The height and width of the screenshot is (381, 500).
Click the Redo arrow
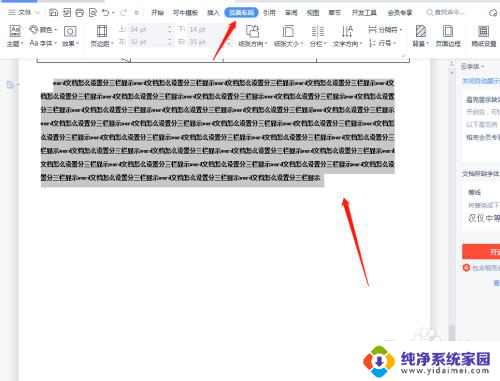click(x=123, y=13)
